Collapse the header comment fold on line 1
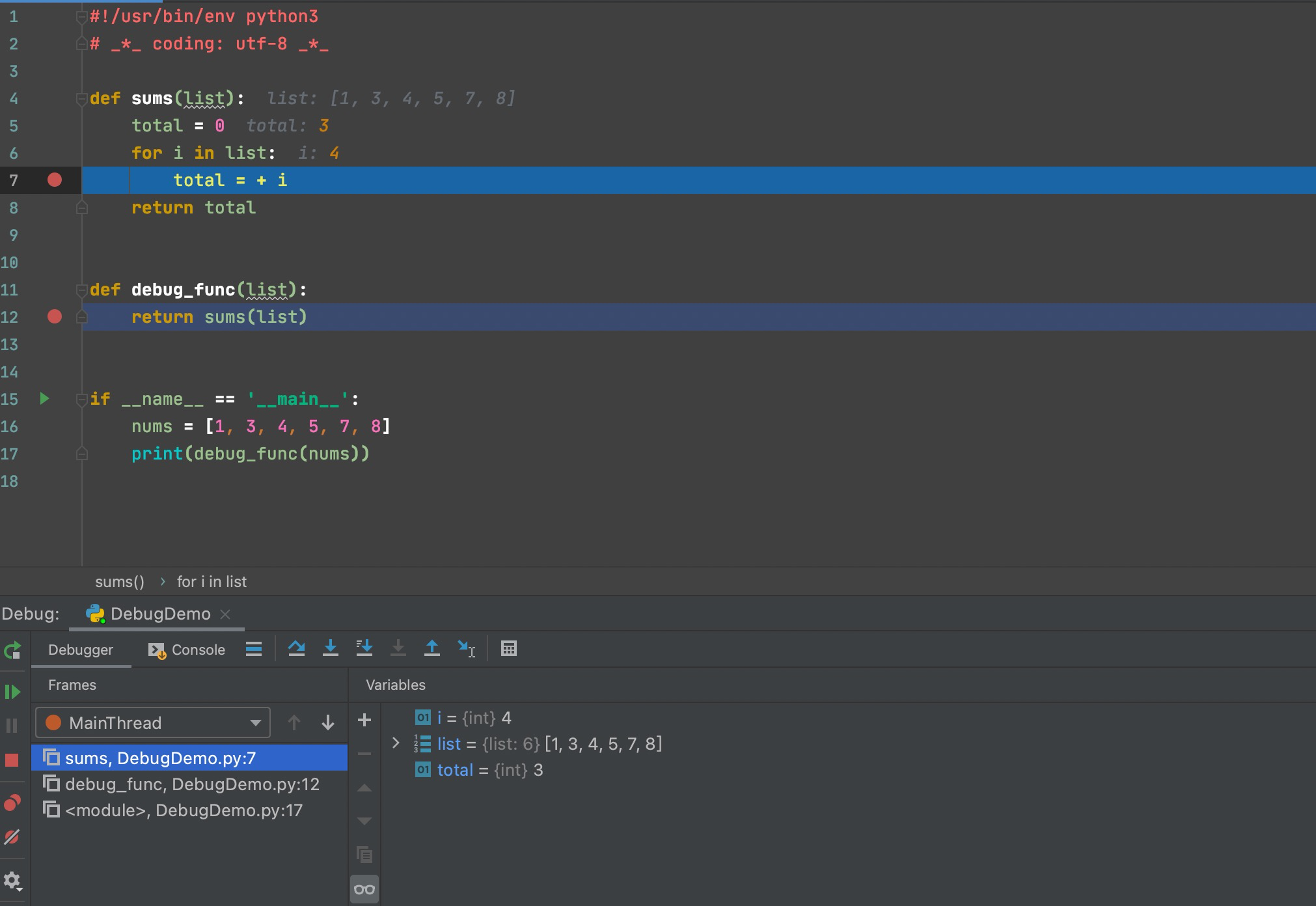1316x906 pixels. coord(81,17)
